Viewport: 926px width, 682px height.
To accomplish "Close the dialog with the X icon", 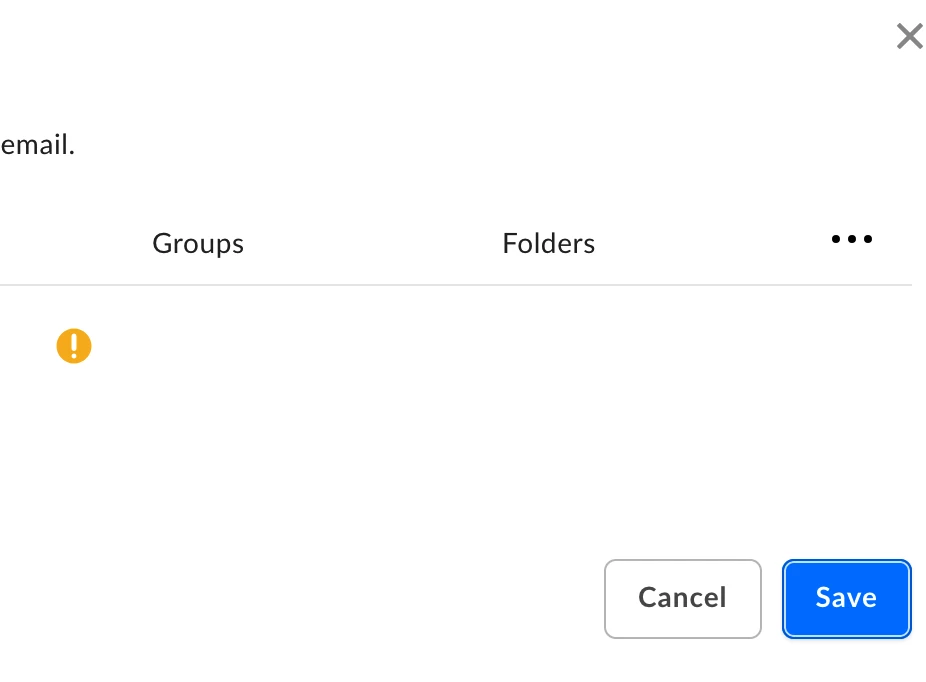I will coord(909,36).
